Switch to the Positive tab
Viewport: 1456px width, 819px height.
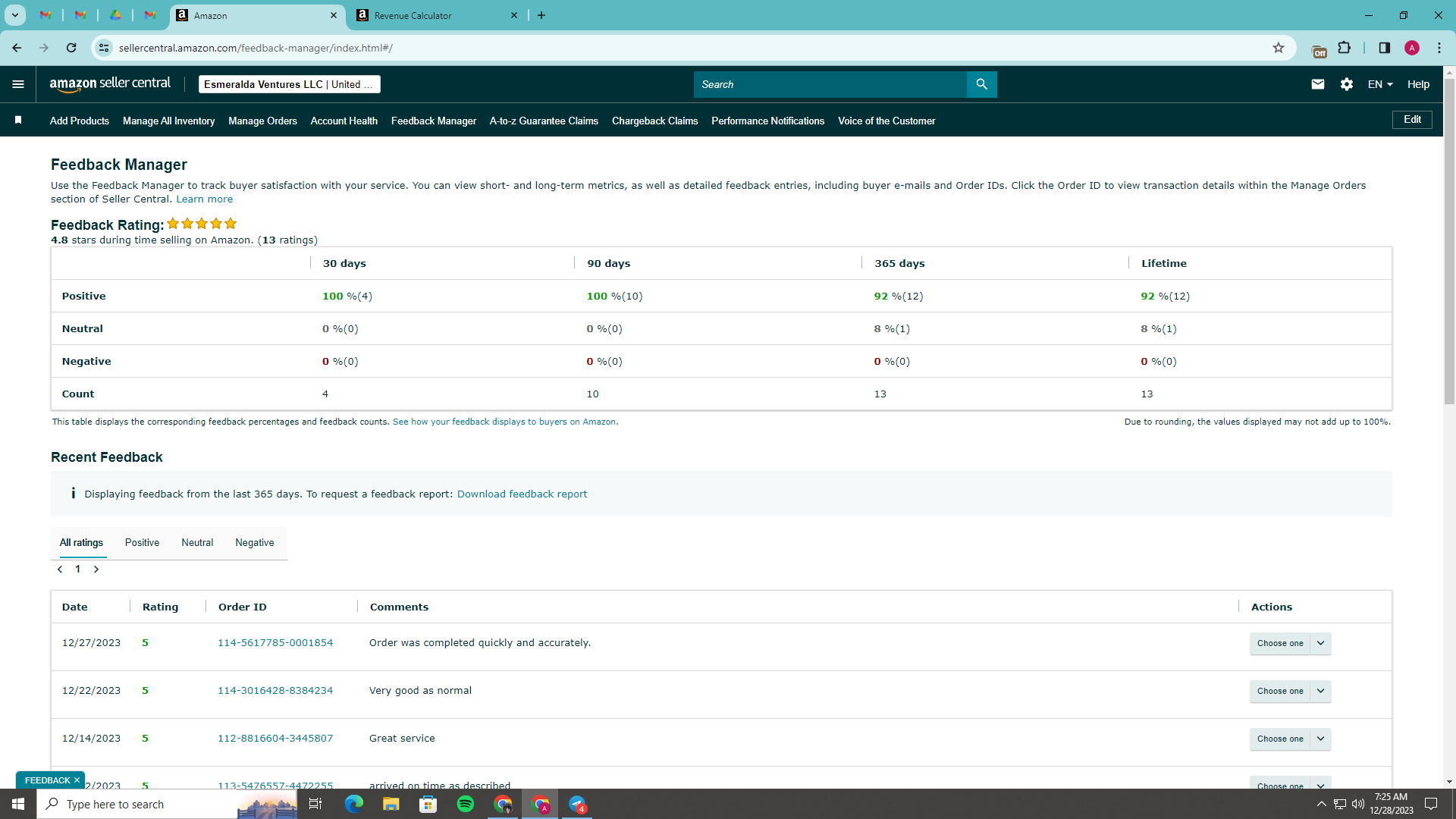pos(142,542)
